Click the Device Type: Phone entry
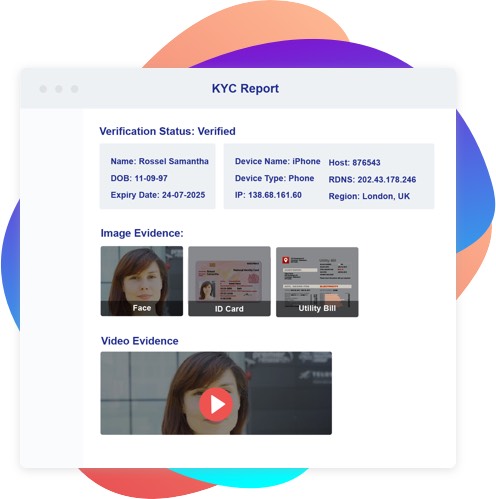Image resolution: width=496 pixels, height=499 pixels. coord(274,178)
